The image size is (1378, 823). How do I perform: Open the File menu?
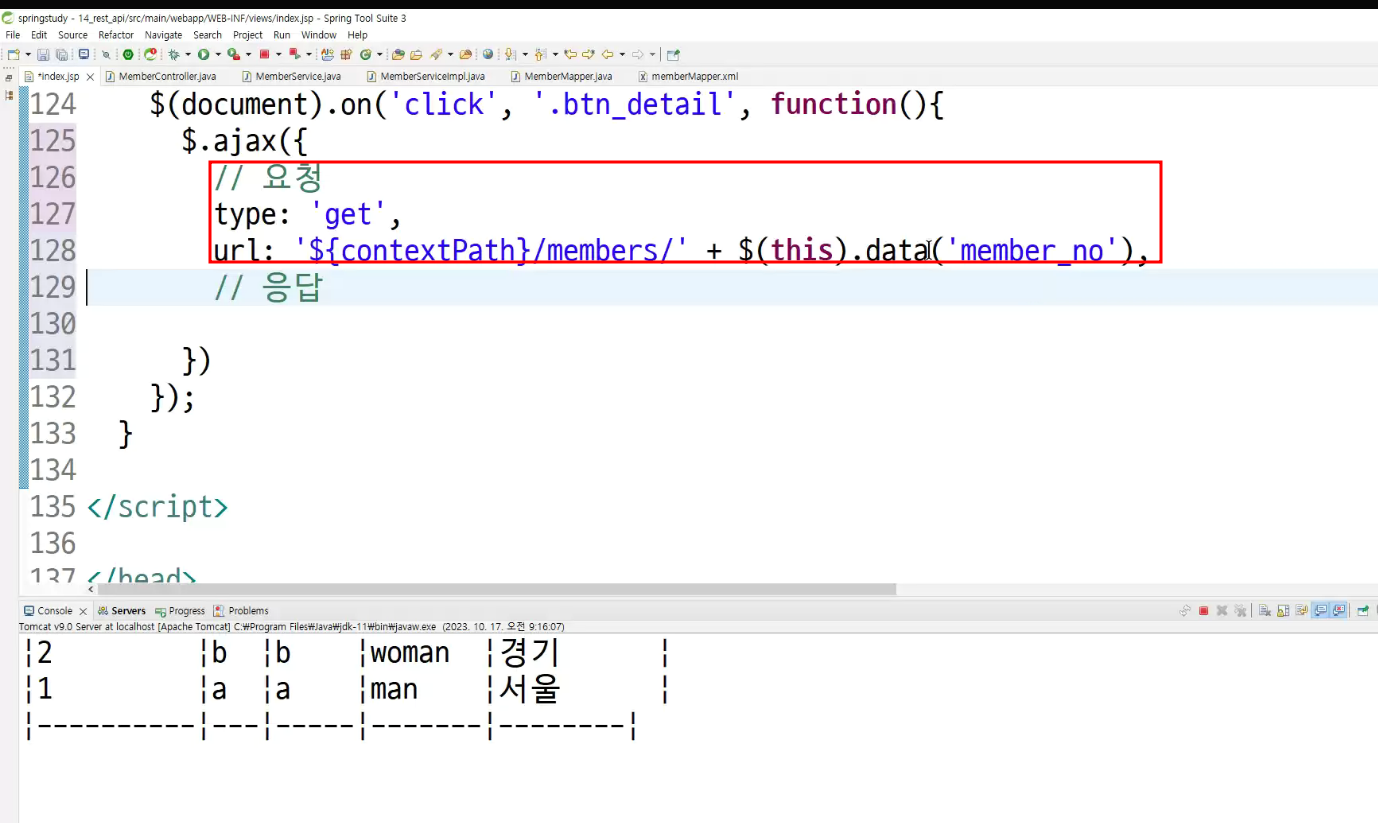pyautogui.click(x=13, y=35)
